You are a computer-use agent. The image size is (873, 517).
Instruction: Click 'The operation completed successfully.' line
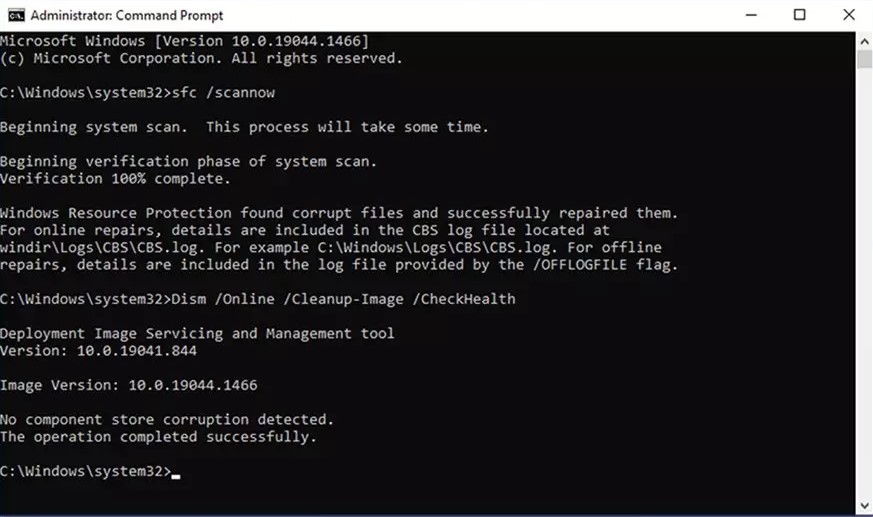[158, 437]
